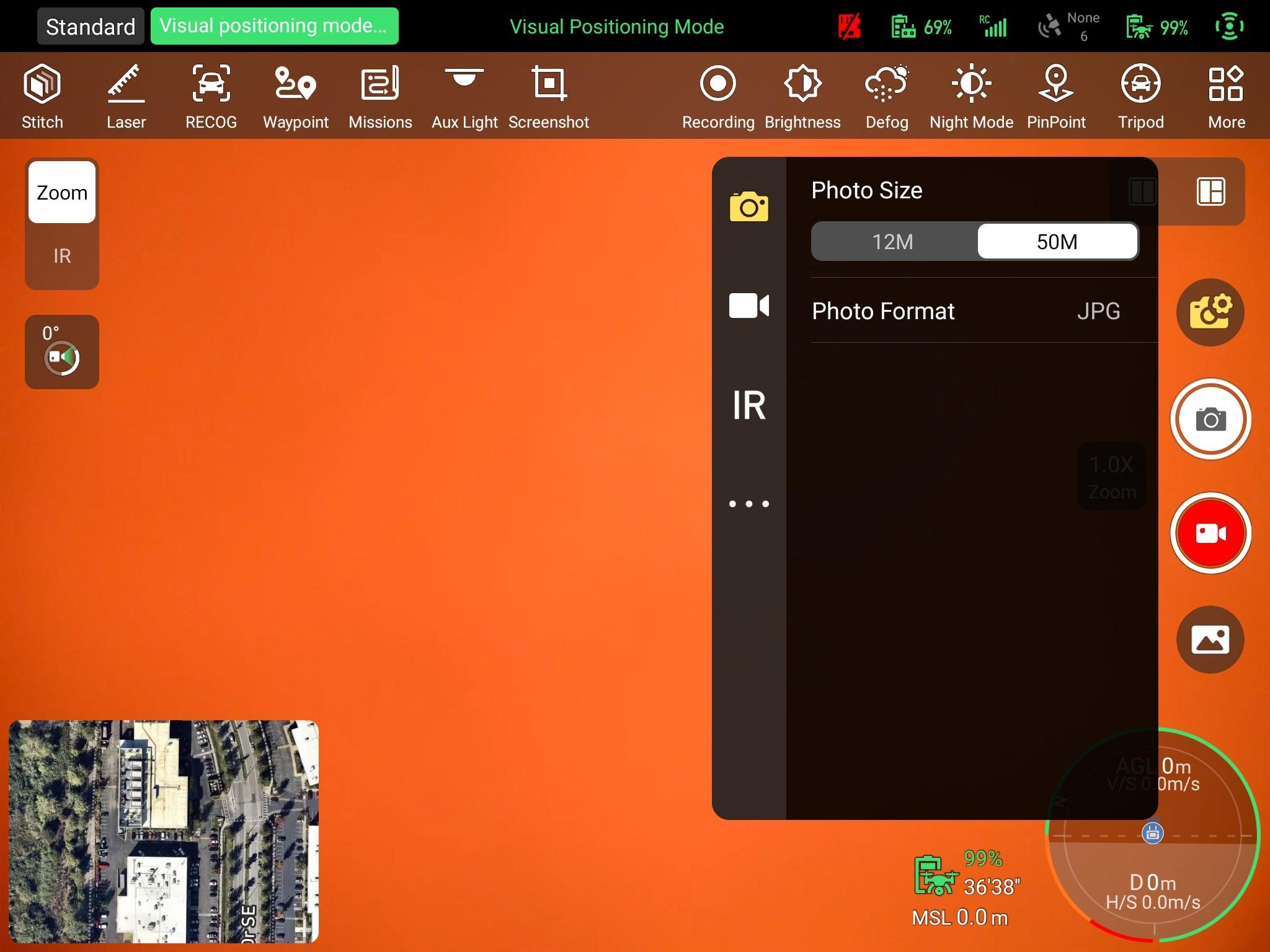Capture a photo with shutter button

(x=1210, y=420)
